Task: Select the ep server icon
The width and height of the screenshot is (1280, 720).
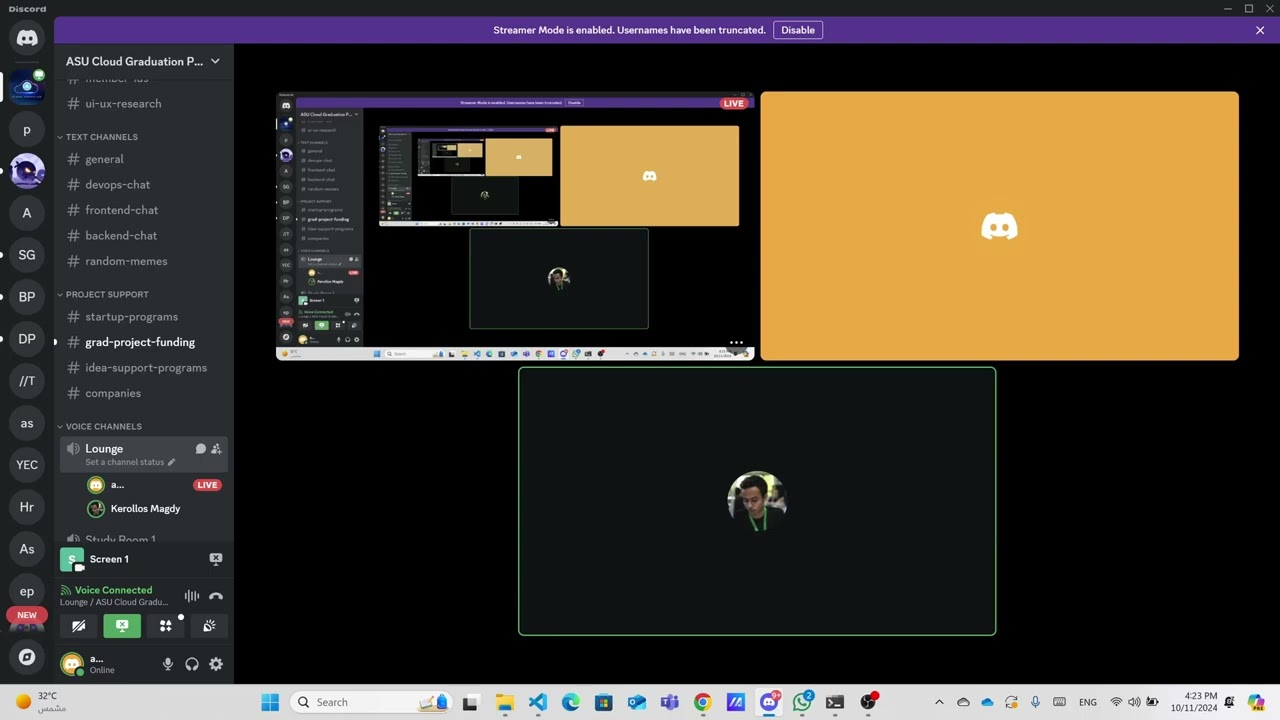Action: [27, 591]
